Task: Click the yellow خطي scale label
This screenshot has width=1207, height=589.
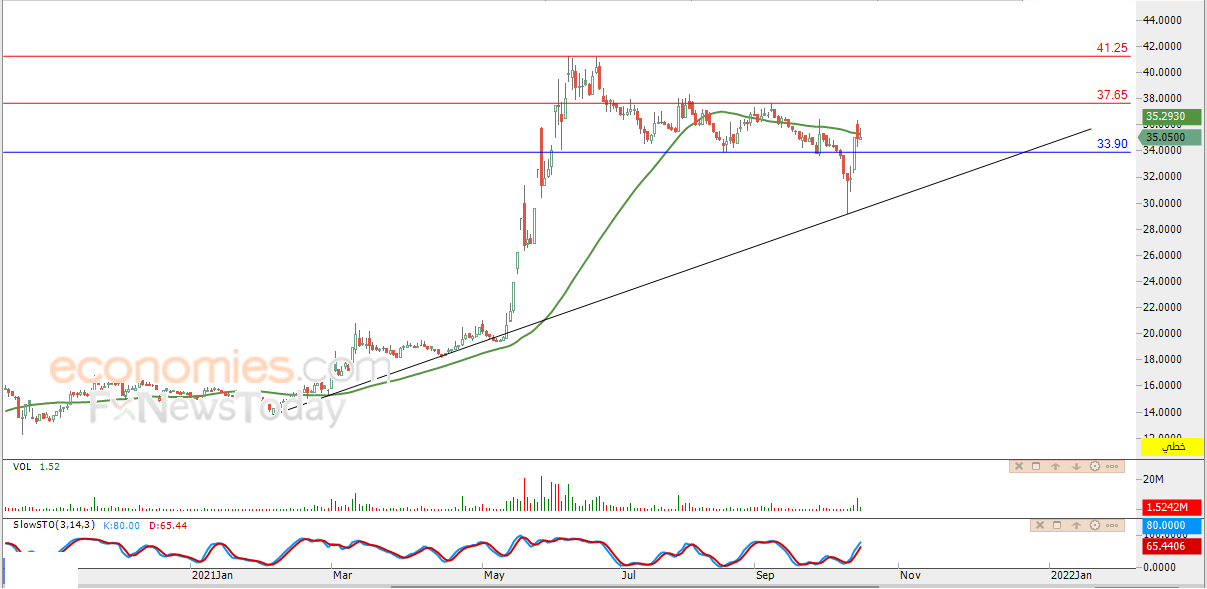Action: tap(1177, 446)
